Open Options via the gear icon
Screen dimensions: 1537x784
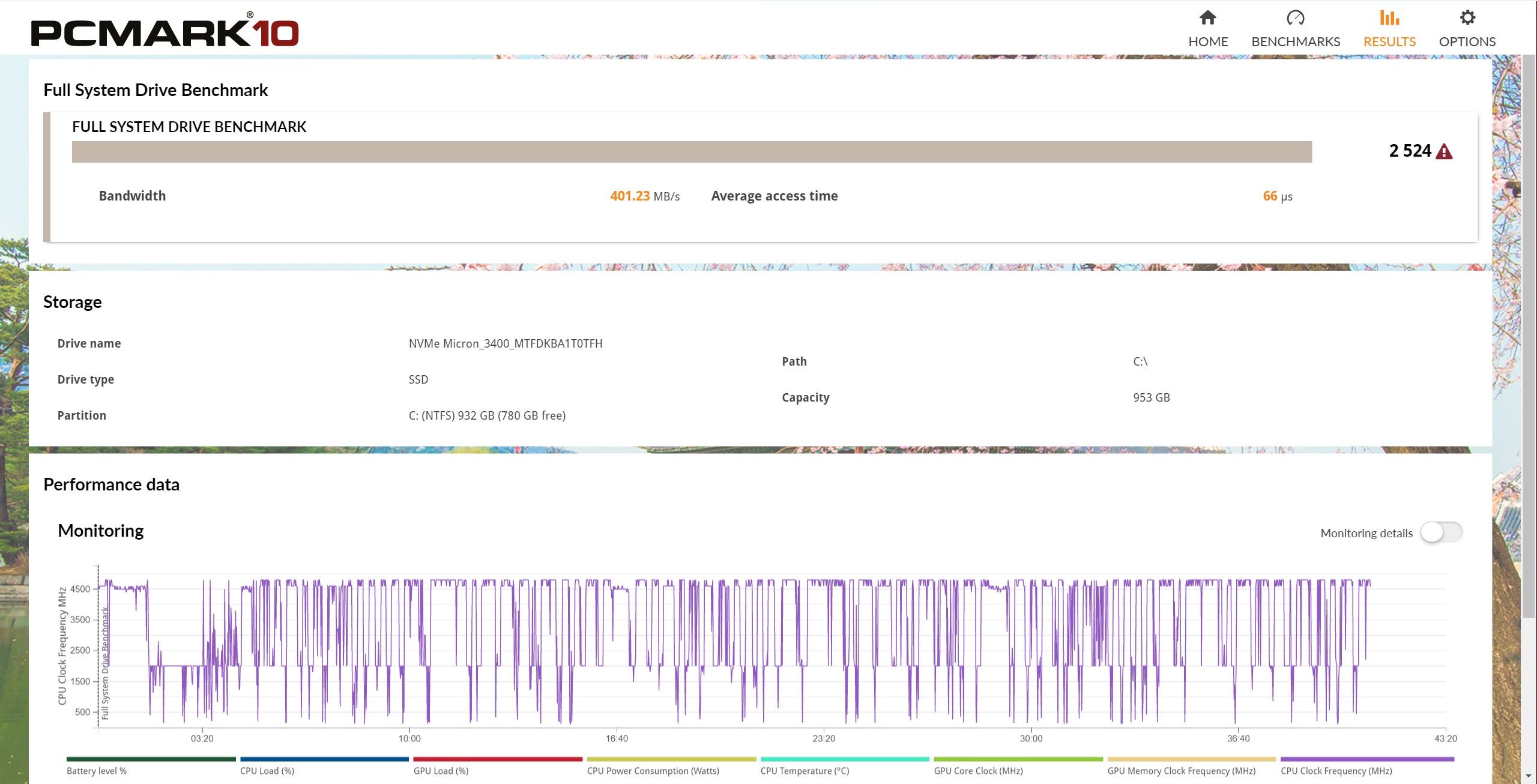pyautogui.click(x=1467, y=17)
